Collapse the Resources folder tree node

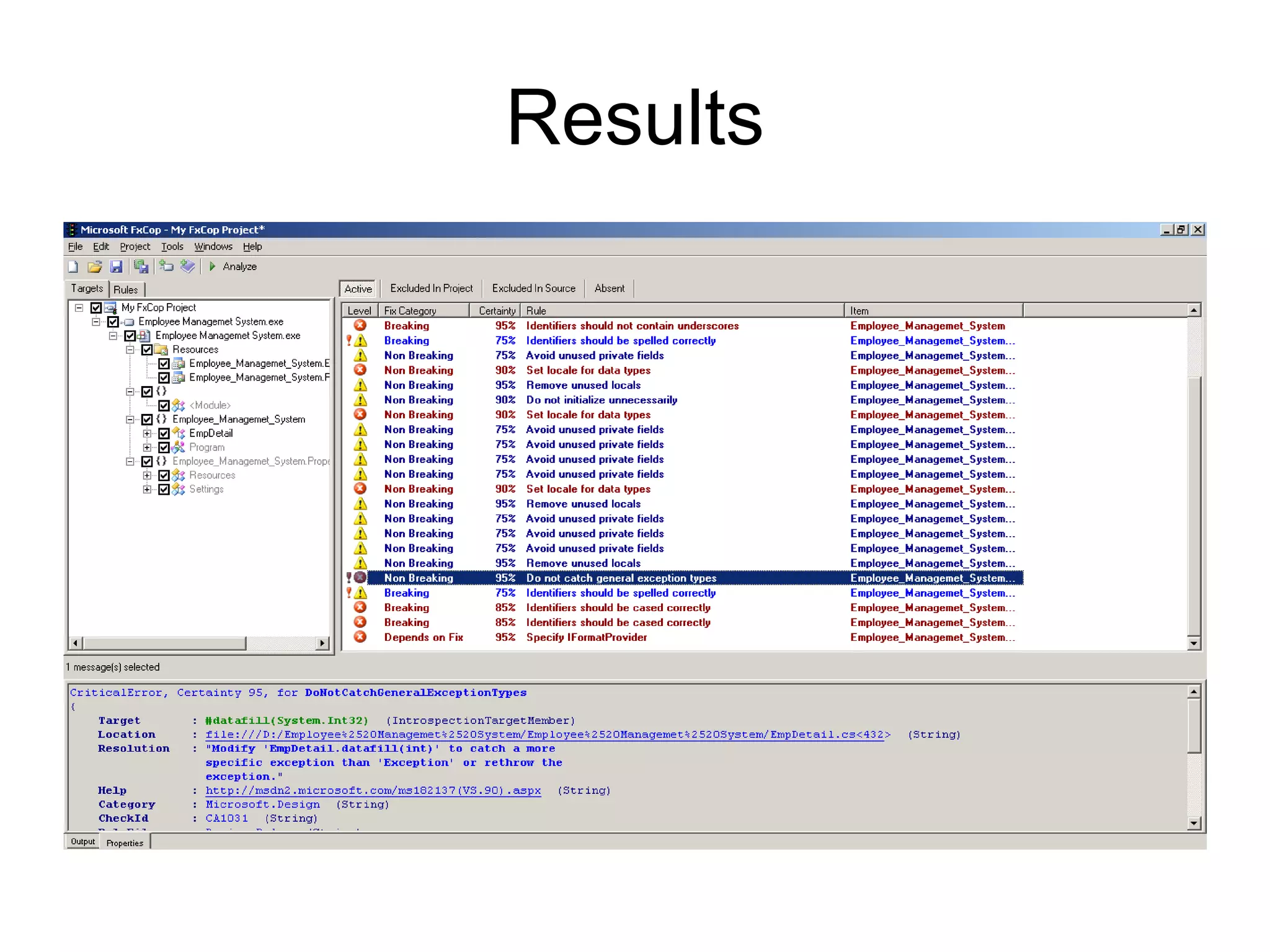click(130, 350)
